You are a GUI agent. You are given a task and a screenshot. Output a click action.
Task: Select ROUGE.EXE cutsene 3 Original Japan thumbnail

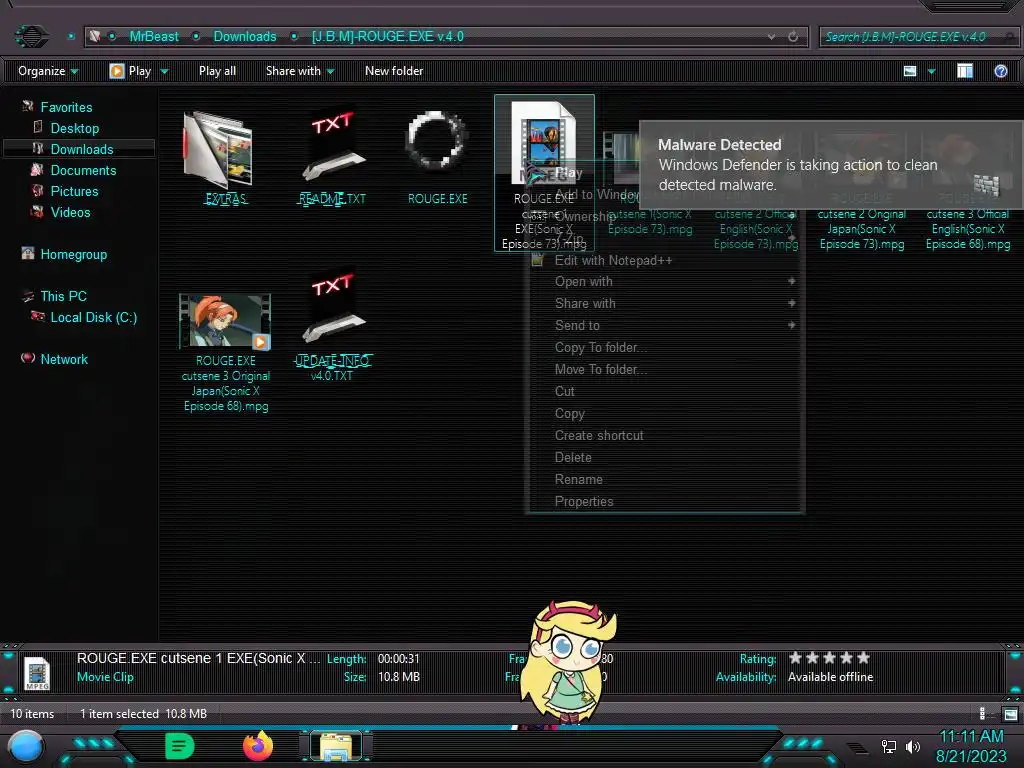click(x=225, y=321)
